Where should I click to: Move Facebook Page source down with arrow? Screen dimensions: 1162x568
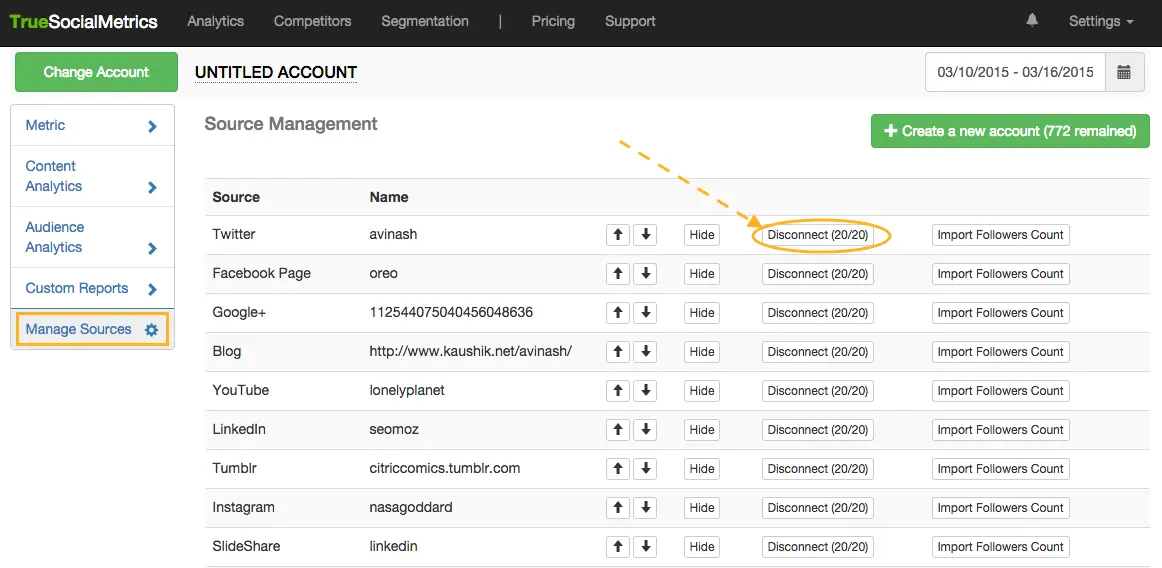(646, 274)
